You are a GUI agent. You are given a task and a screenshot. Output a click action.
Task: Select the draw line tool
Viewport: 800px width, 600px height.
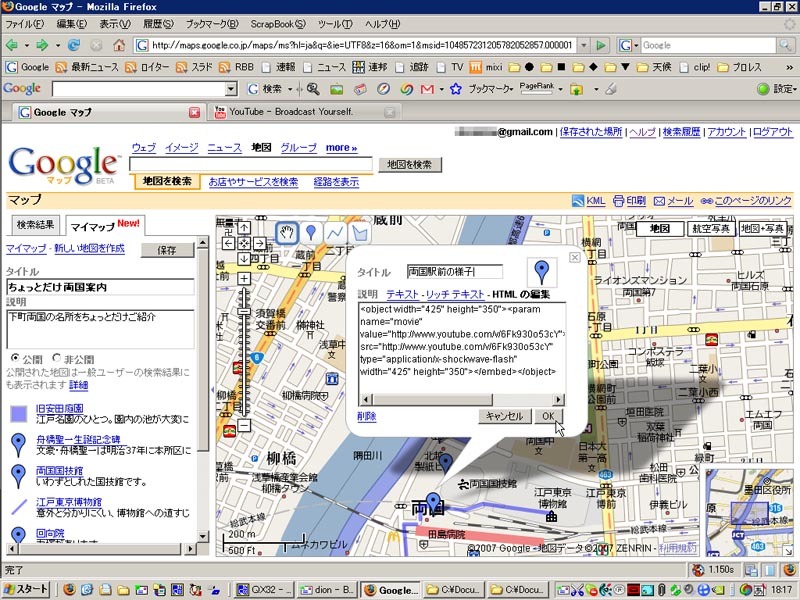pos(335,233)
